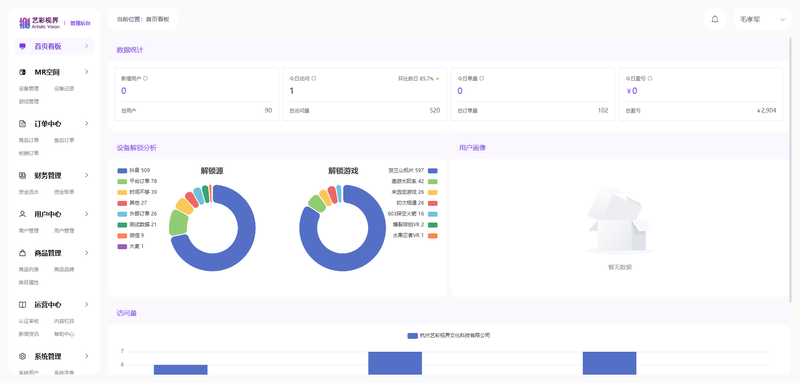Go to 商品列表 page

(29, 269)
